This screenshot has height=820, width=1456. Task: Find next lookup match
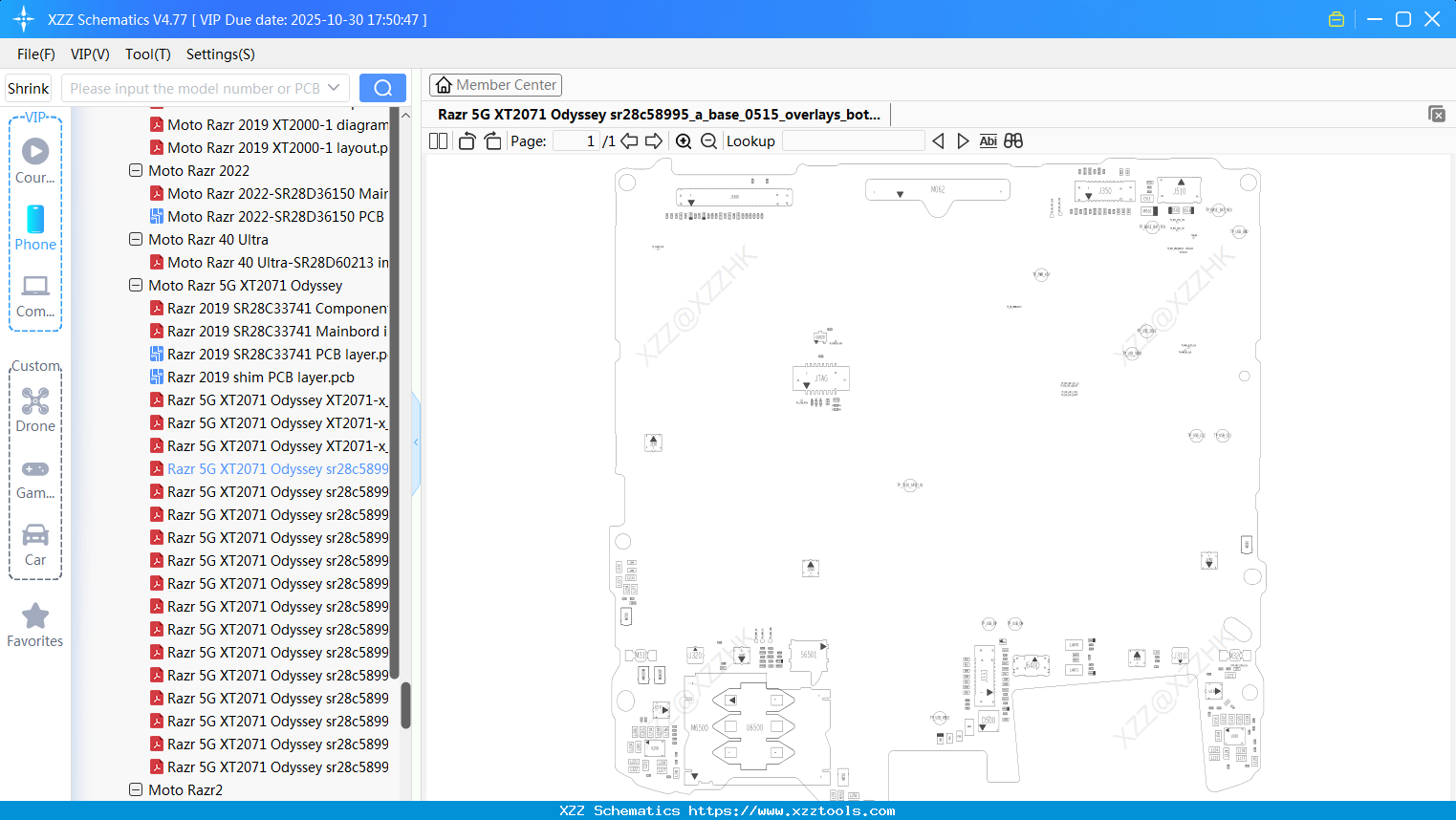click(963, 141)
